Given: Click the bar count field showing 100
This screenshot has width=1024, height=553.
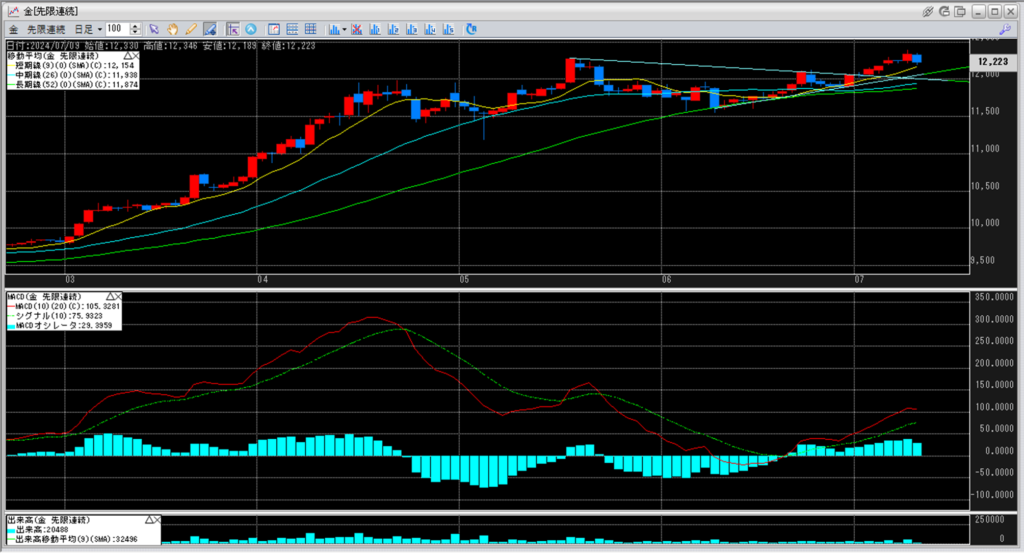Looking at the screenshot, I should click(x=115, y=29).
